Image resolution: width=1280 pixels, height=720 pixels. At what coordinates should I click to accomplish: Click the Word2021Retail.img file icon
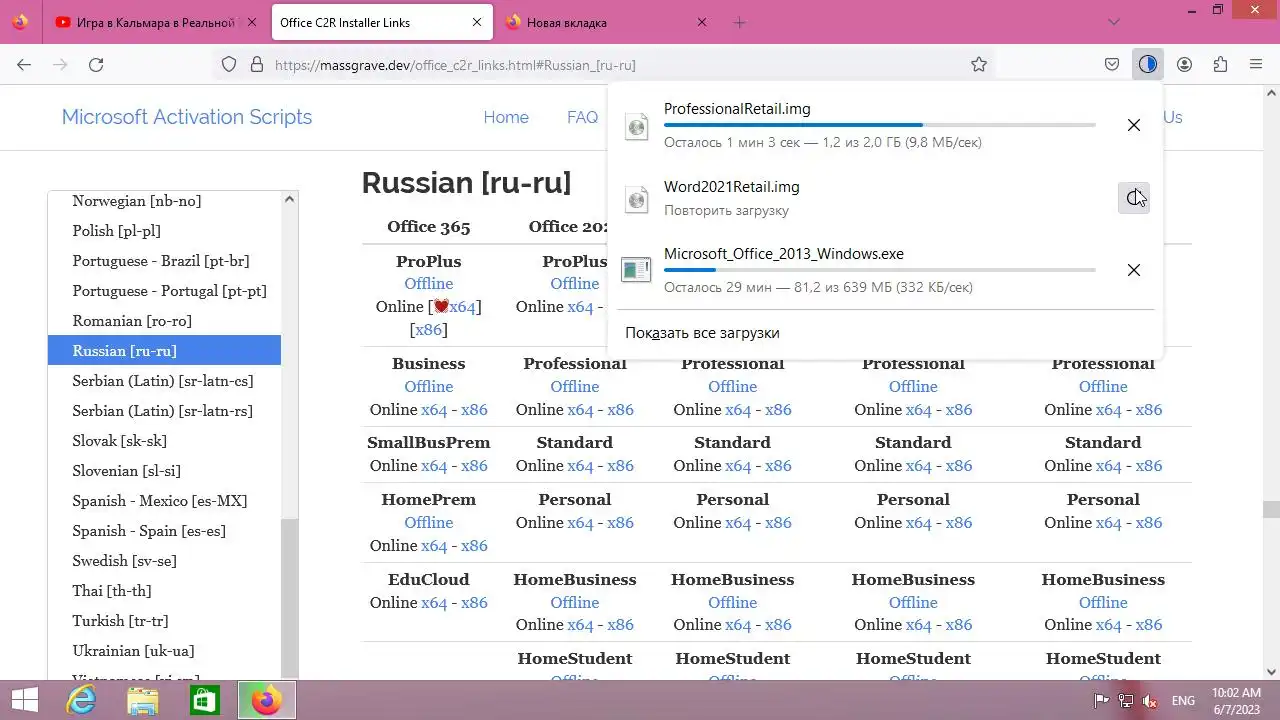[637, 198]
